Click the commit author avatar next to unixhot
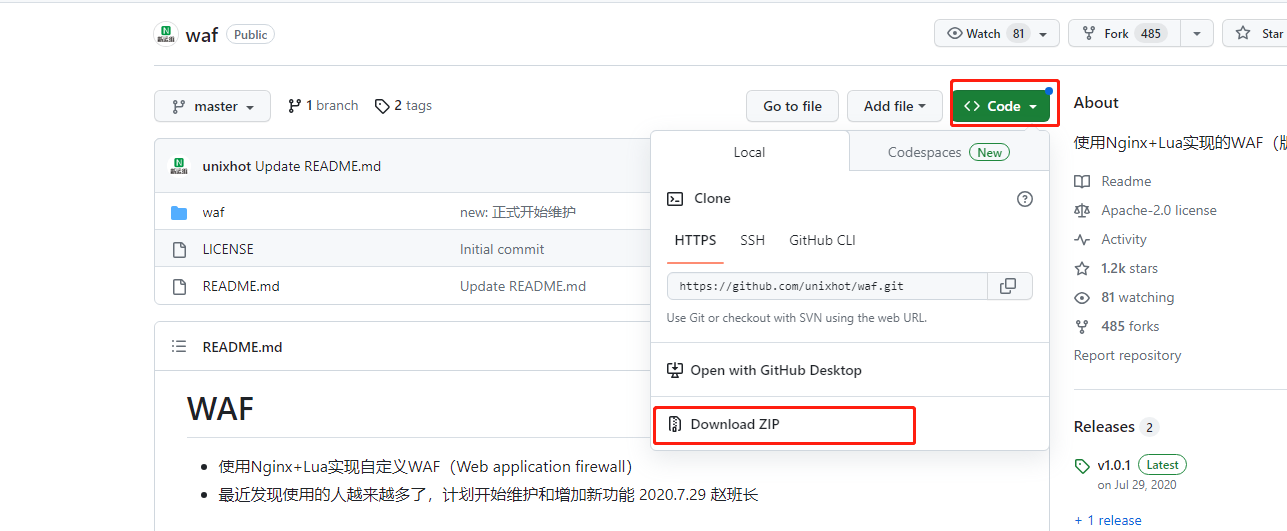Screen dimensions: 1287x531 click(179, 166)
